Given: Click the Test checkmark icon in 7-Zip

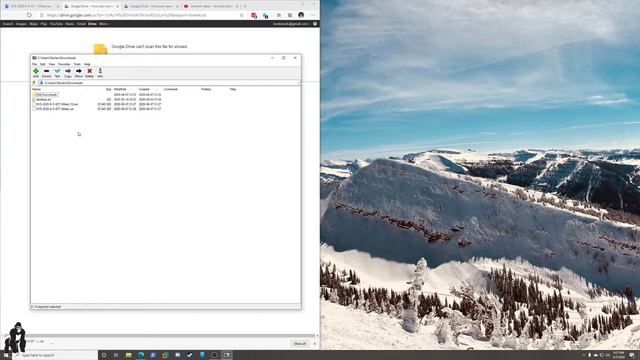Looking at the screenshot, I should click(57, 72).
